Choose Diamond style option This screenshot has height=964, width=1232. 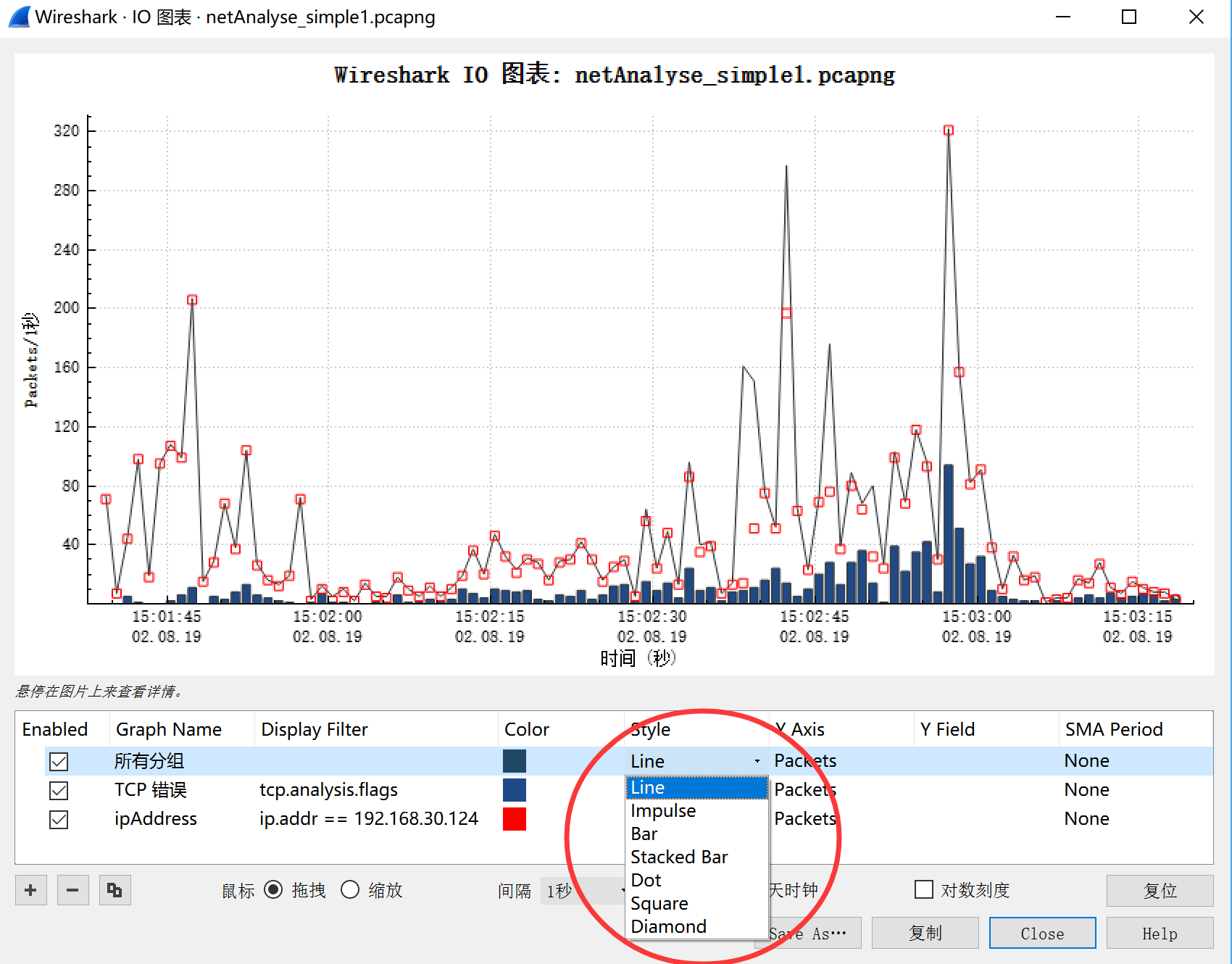tap(696, 927)
